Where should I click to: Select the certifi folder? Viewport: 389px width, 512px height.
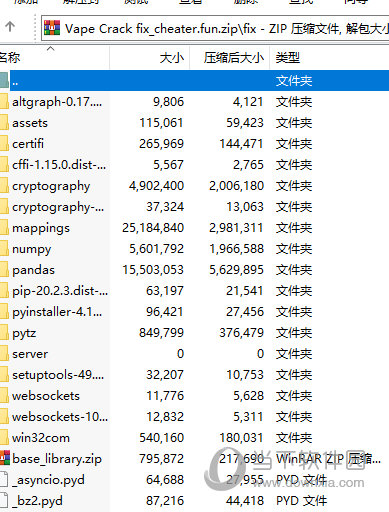point(28,144)
